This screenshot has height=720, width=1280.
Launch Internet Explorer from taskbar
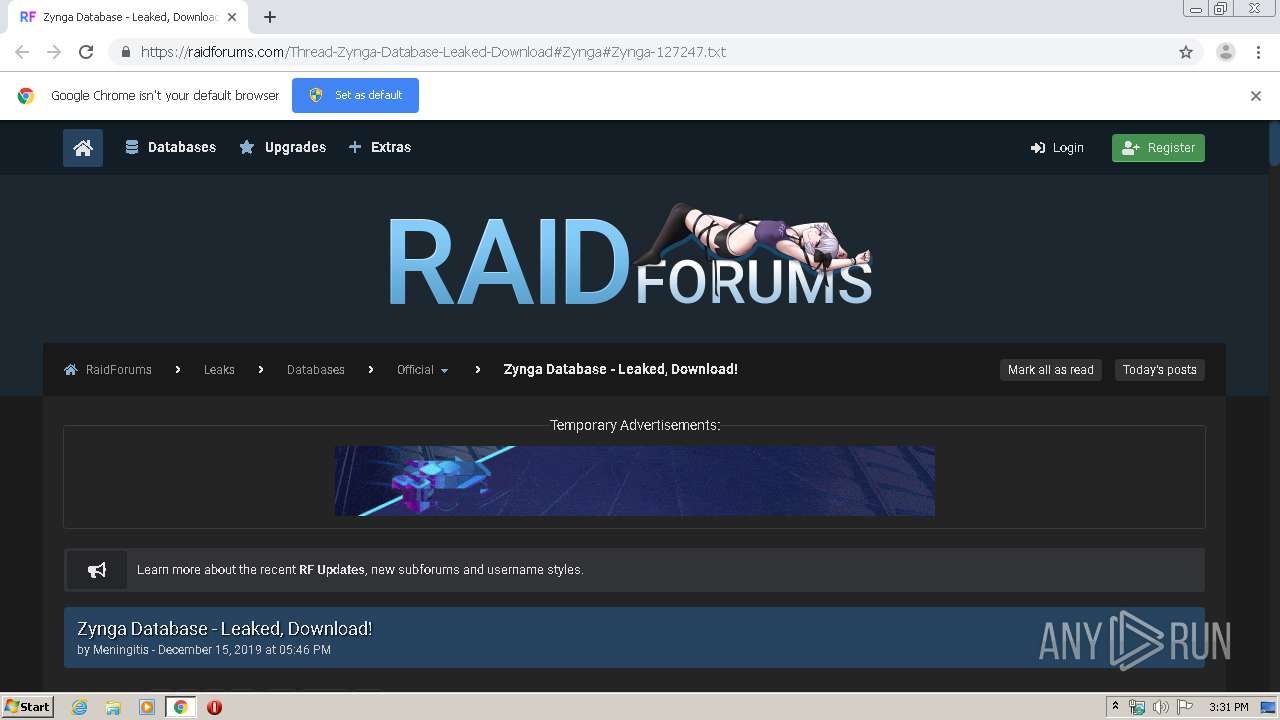(x=80, y=707)
